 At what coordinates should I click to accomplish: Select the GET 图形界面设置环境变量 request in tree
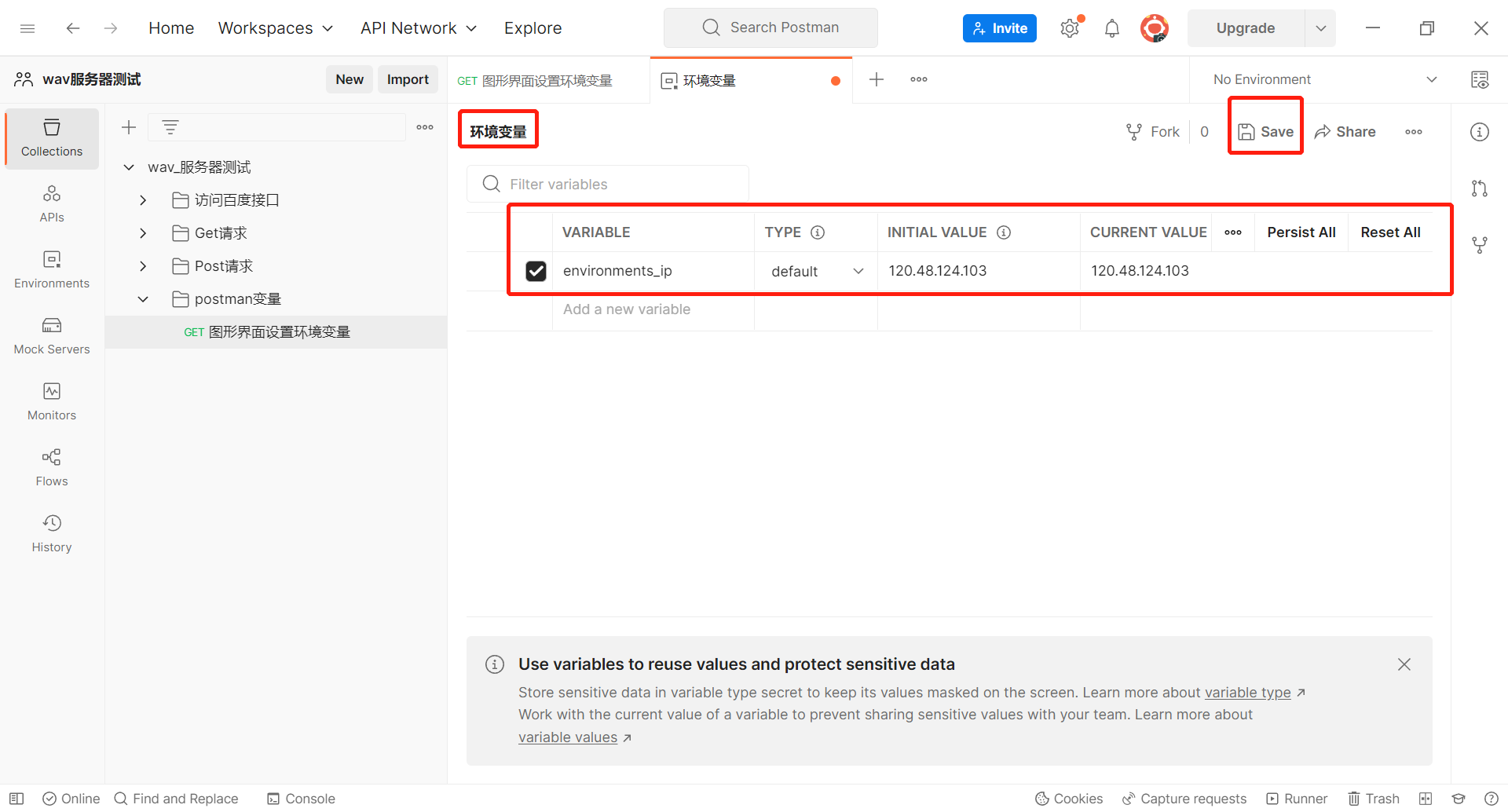coord(276,332)
